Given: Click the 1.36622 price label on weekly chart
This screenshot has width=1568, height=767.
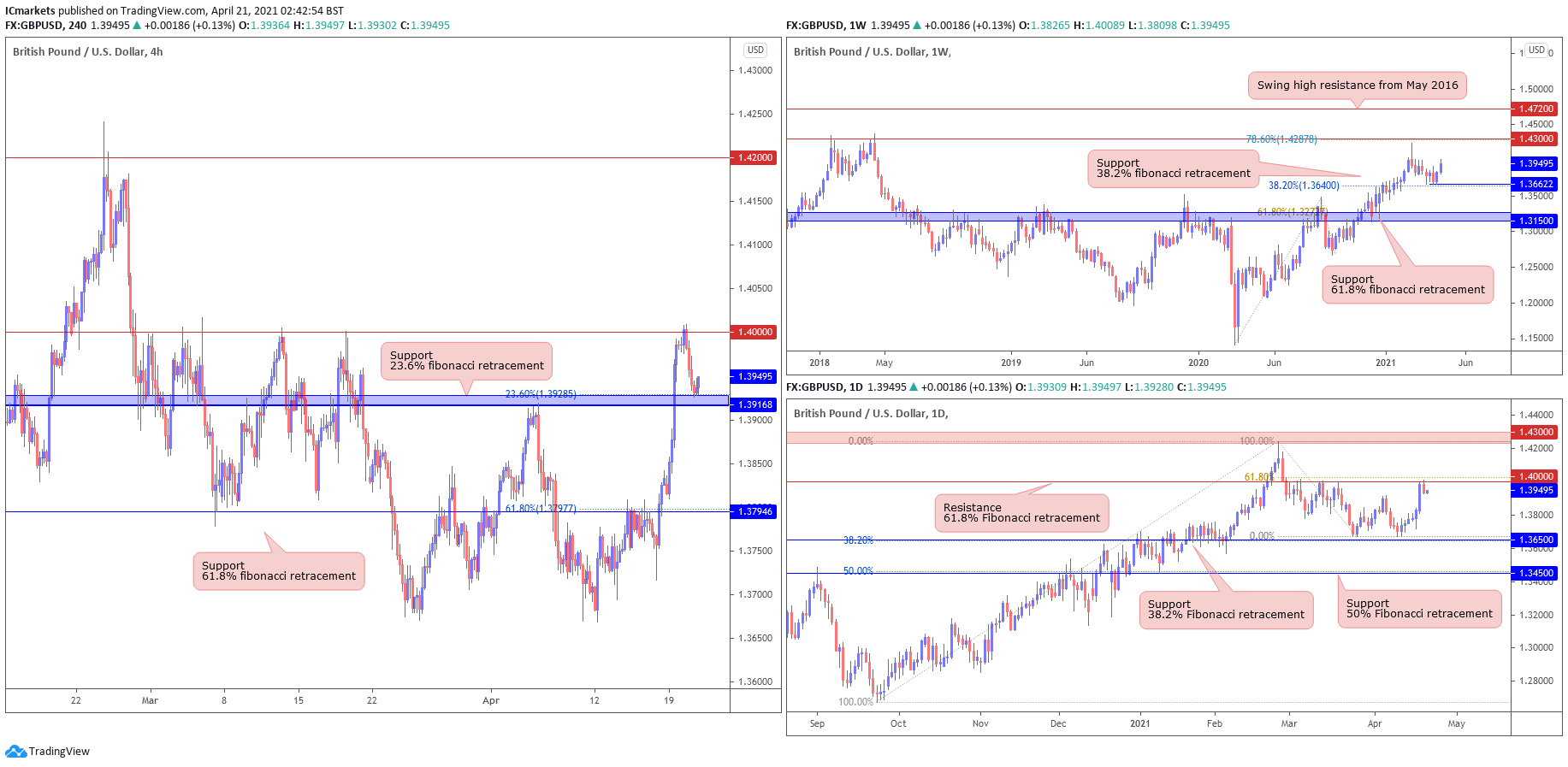Looking at the screenshot, I should (x=1535, y=184).
